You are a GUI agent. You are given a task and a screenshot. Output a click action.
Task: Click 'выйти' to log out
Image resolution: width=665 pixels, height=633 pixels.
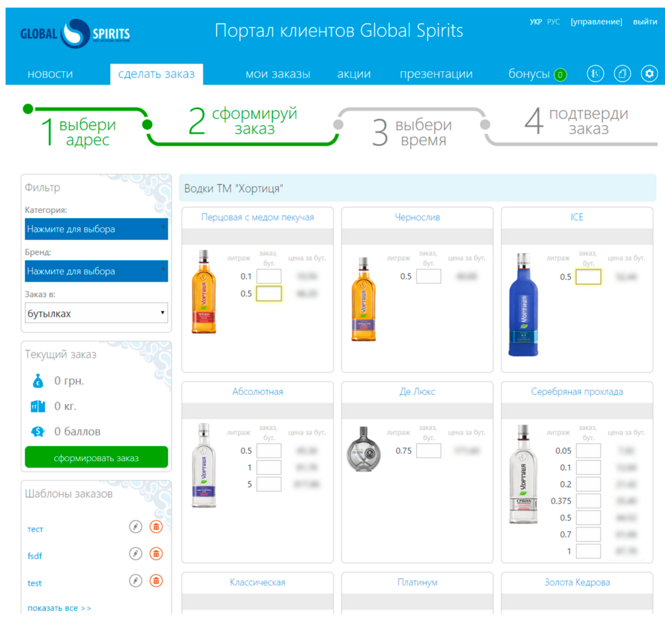coord(645,22)
